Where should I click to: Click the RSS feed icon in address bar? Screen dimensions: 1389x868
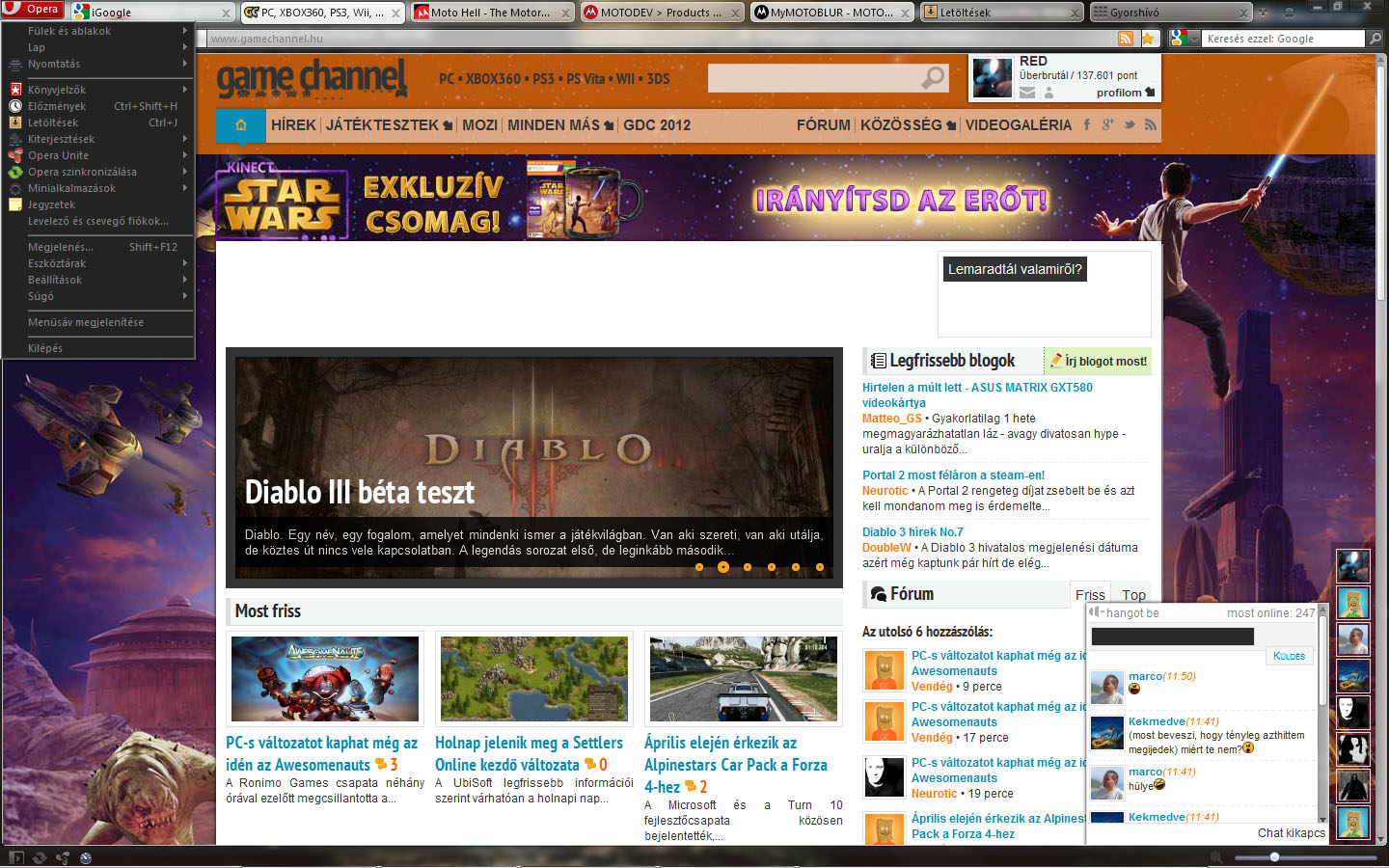(1125, 39)
